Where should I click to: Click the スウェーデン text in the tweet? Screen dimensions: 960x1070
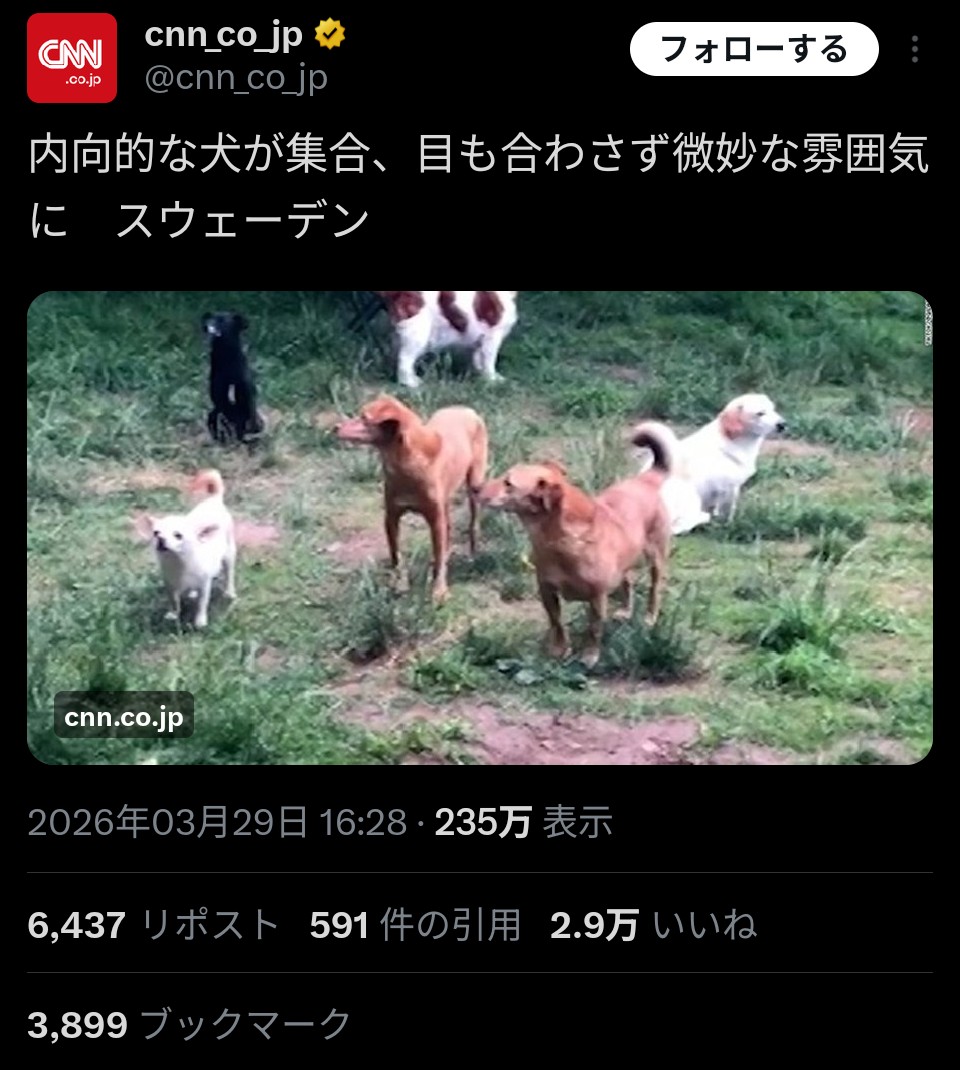pyautogui.click(x=242, y=220)
